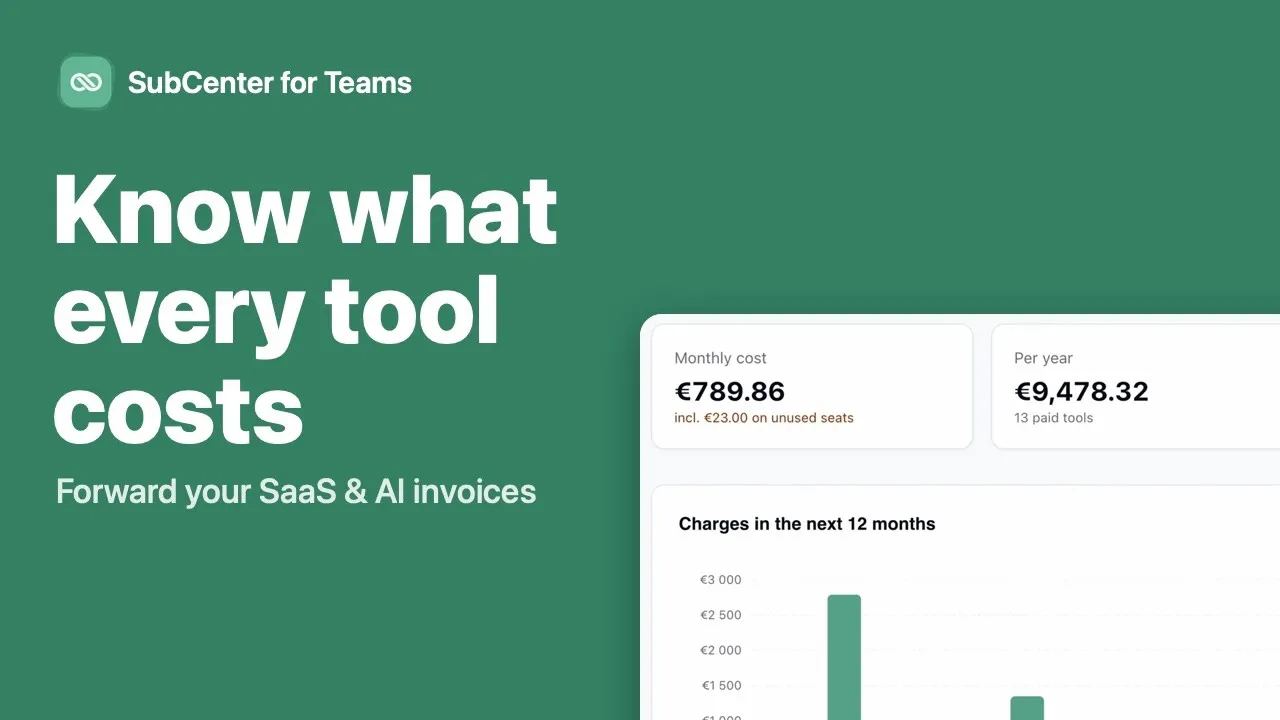This screenshot has height=720, width=1280.
Task: Click the Per year label text
Action: (1043, 358)
